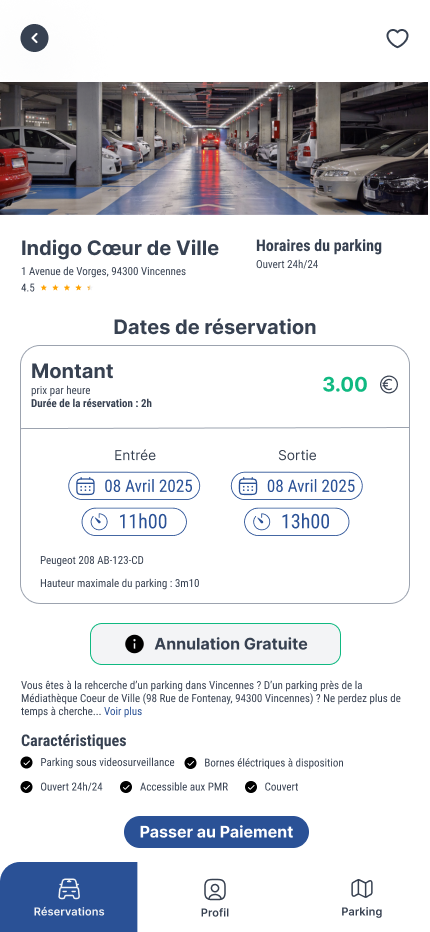Viewport: 430px width, 932px height.
Task: Open the parking garage photo
Action: pyautogui.click(x=215, y=149)
